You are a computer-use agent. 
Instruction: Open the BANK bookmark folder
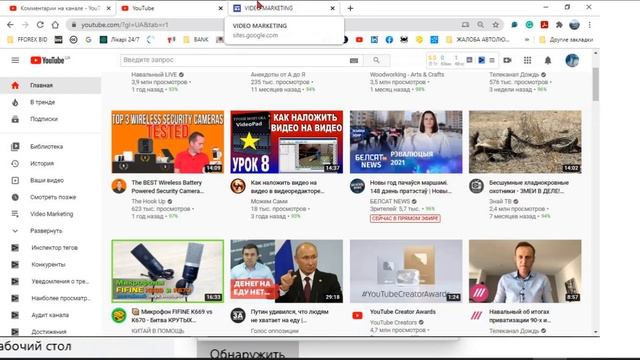click(196, 40)
